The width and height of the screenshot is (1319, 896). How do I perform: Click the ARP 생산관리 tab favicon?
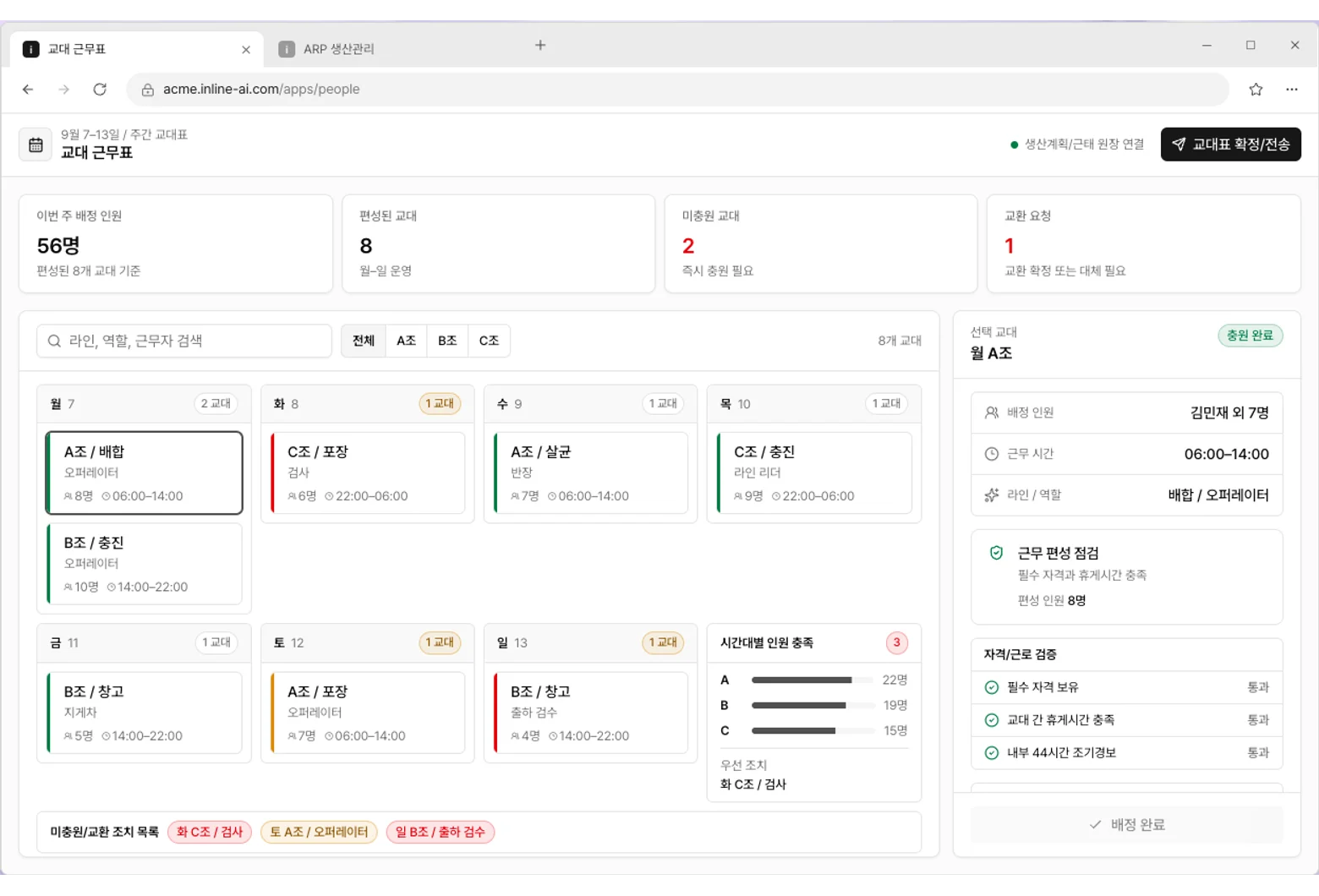pos(287,49)
